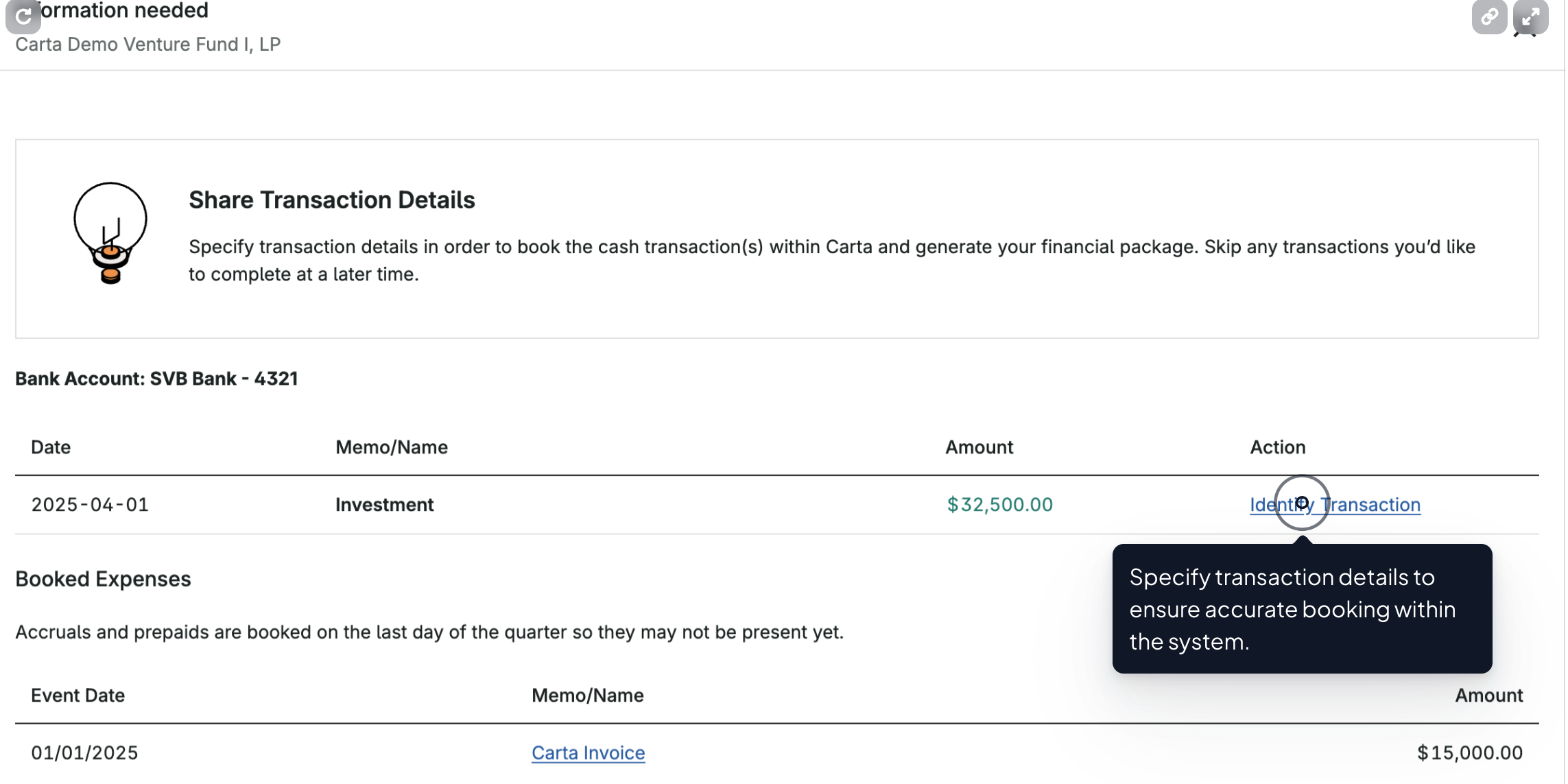Select the Carta Demo Venture Fund I, LP subtitle
The height and width of the screenshot is (784, 1568).
tap(148, 43)
